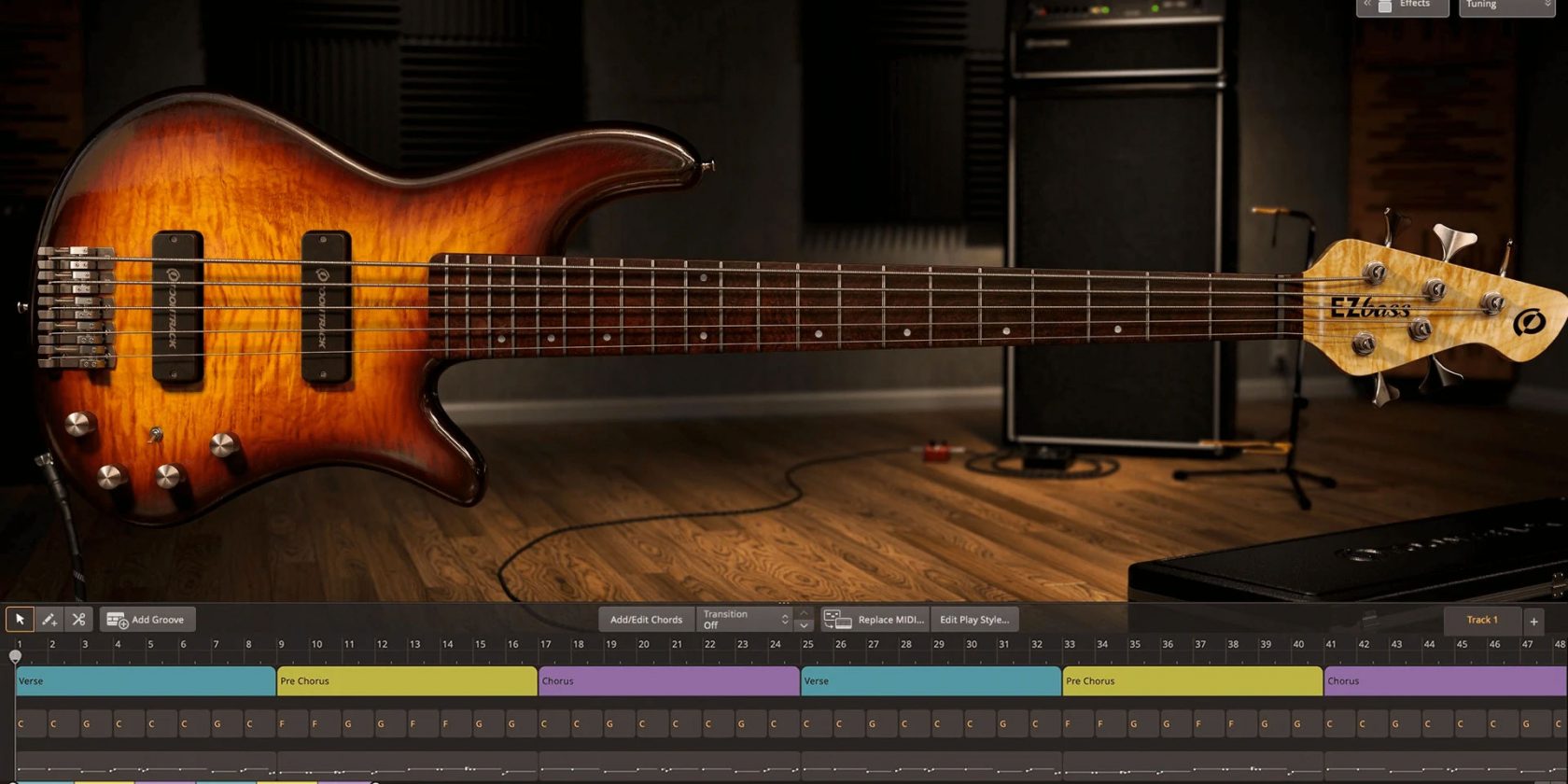Select the G chord cell at bar 3
The width and height of the screenshot is (1568, 784).
pyautogui.click(x=97, y=723)
